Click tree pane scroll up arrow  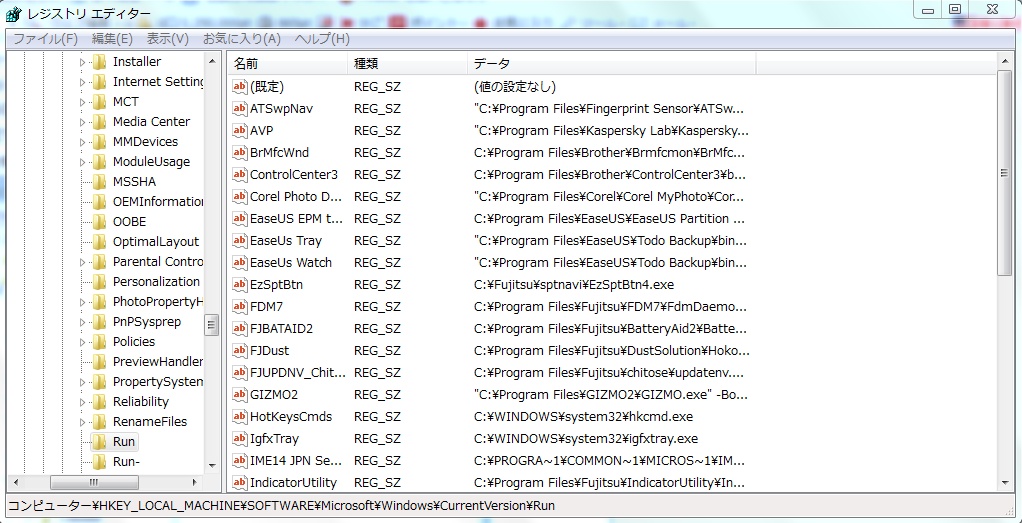211,61
